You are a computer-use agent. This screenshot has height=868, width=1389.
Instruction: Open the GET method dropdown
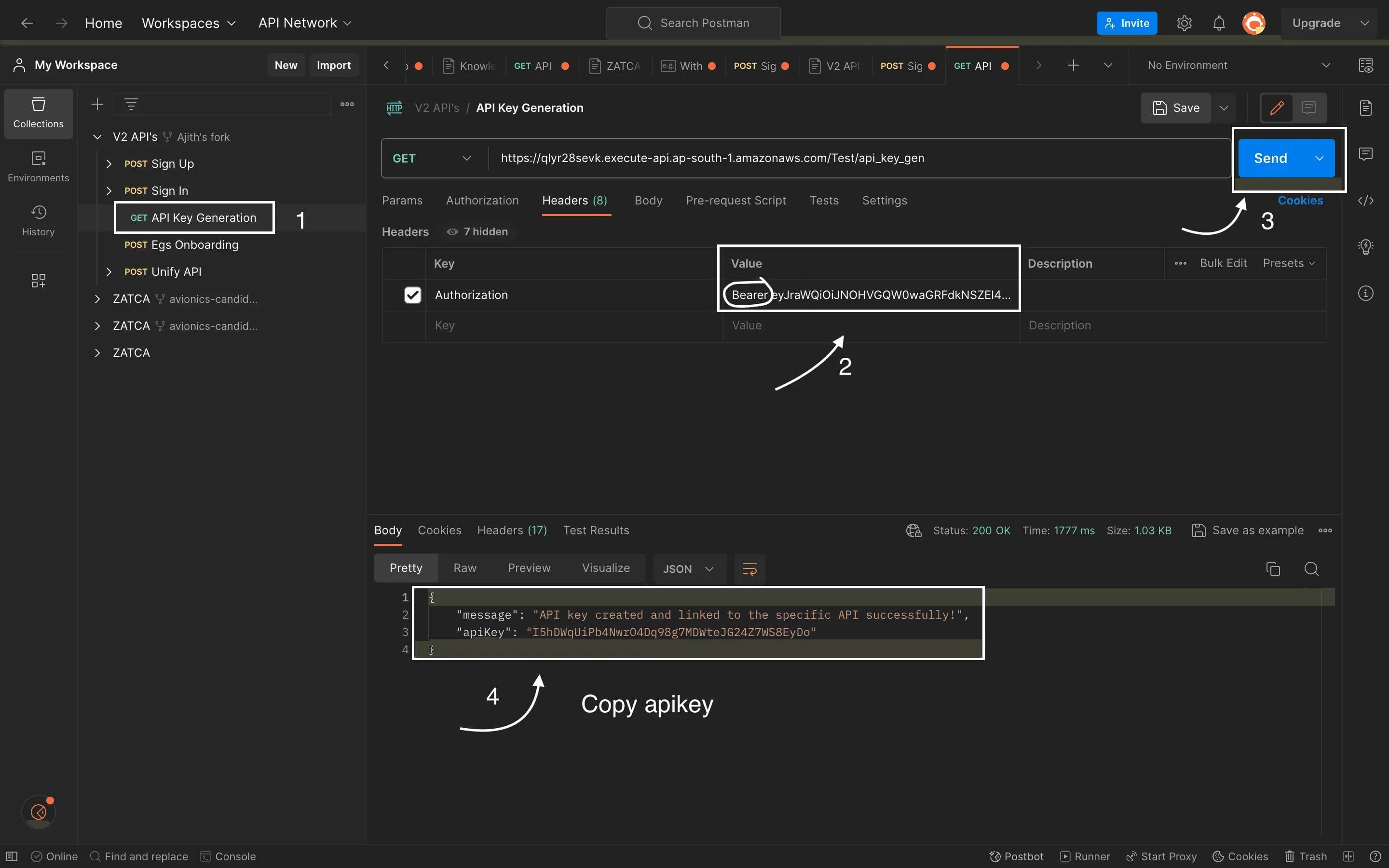click(x=432, y=159)
